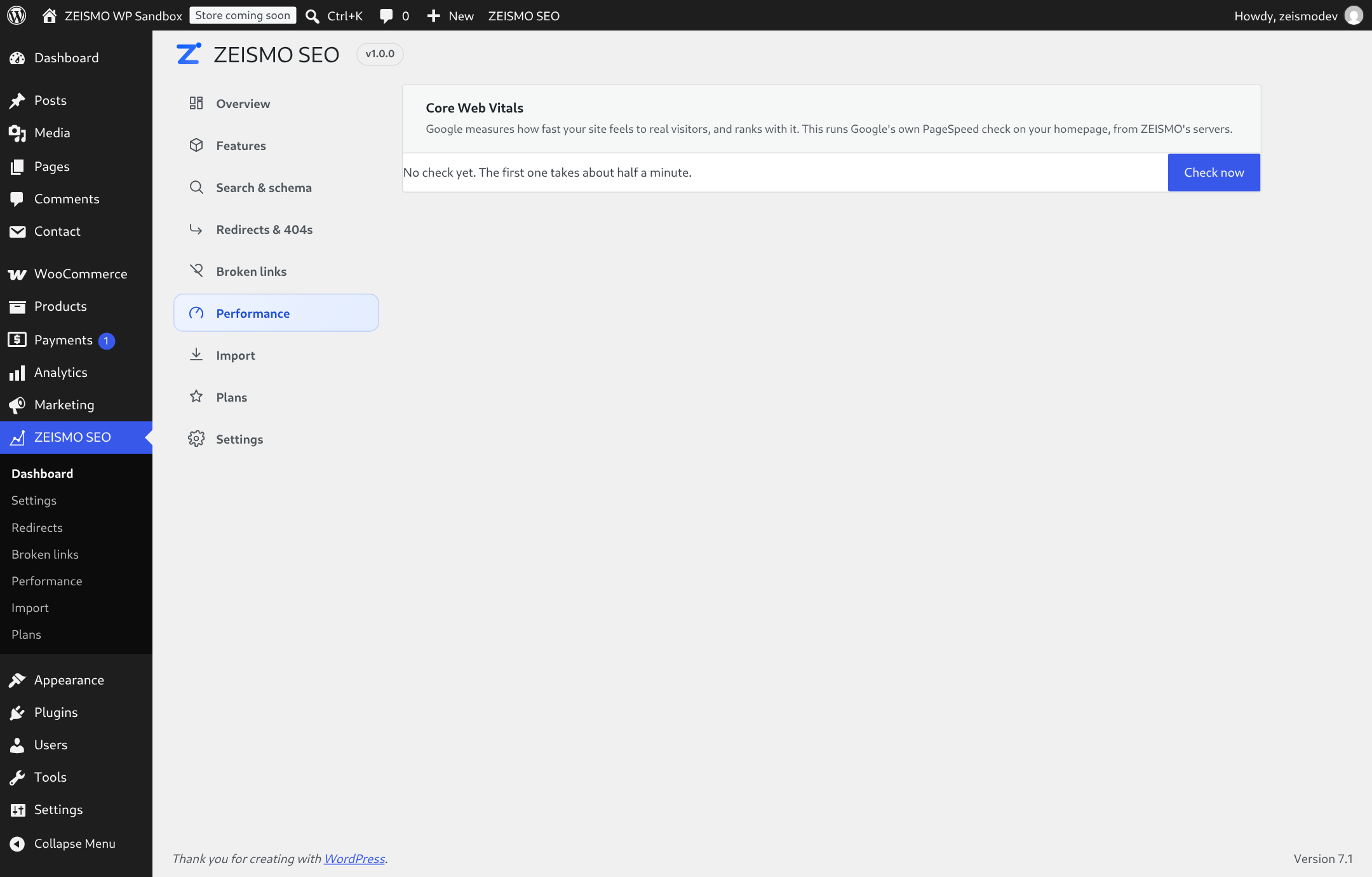Open the ZEISMO WP Sandbox home icon
The height and width of the screenshot is (877, 1372).
(x=49, y=15)
